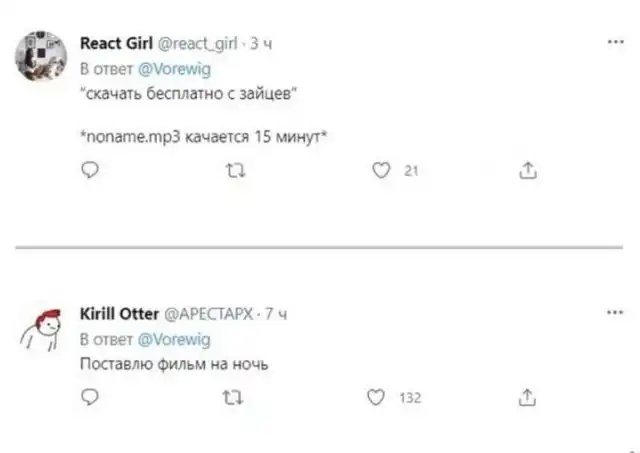Image resolution: width=640 pixels, height=453 pixels.
Task: Click the @Vorewig mention in Kirill Otter's reply
Action: click(173, 339)
